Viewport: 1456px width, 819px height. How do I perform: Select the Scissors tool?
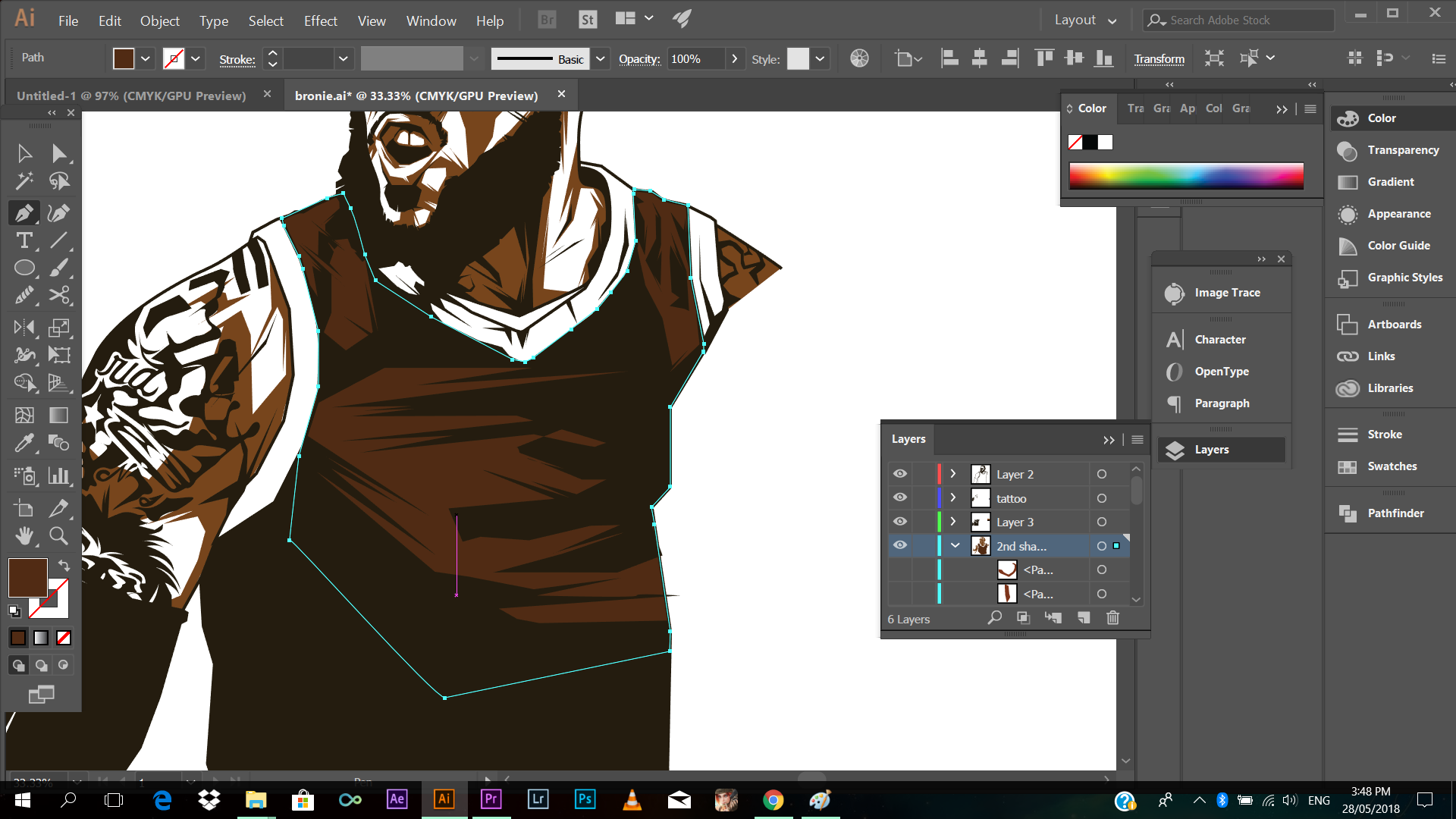tap(59, 295)
